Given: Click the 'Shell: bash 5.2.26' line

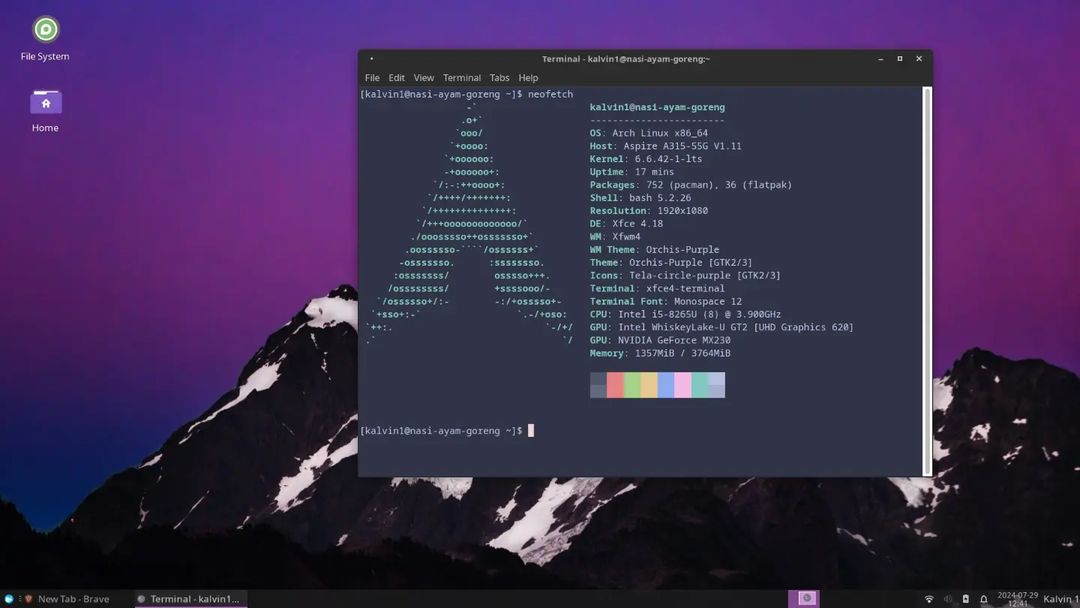Looking at the screenshot, I should click(x=641, y=198).
